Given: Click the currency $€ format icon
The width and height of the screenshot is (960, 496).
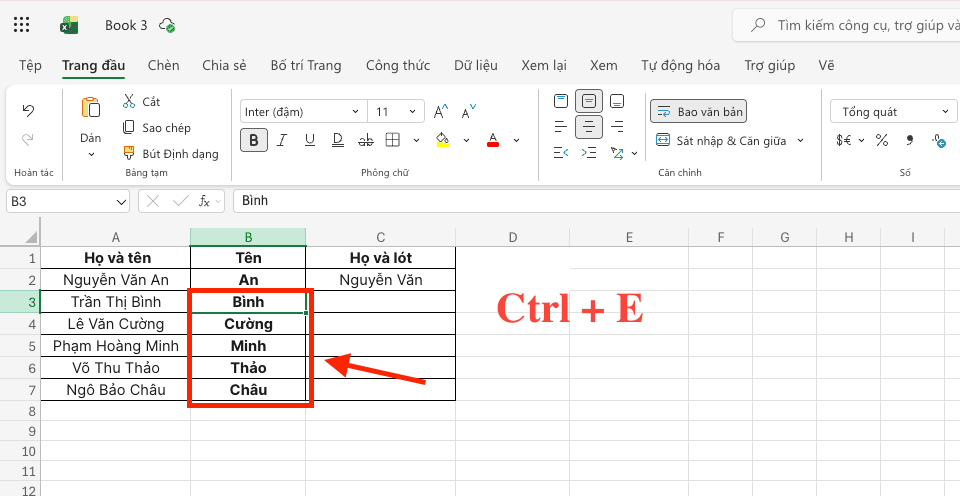Looking at the screenshot, I should [844, 141].
